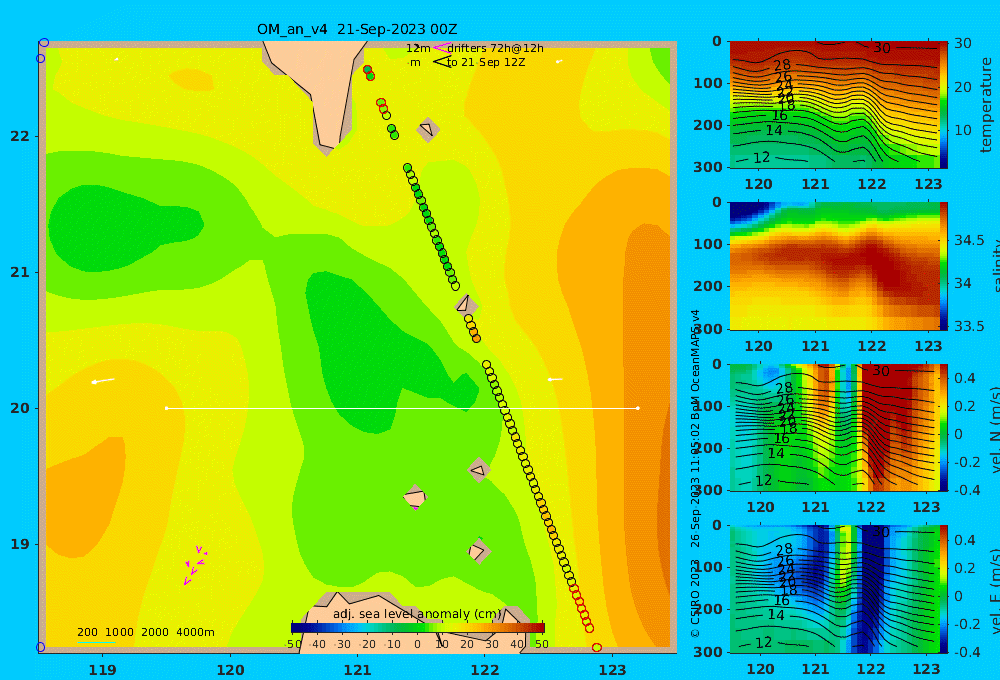Click the salinity panel colorbar

tap(944, 266)
